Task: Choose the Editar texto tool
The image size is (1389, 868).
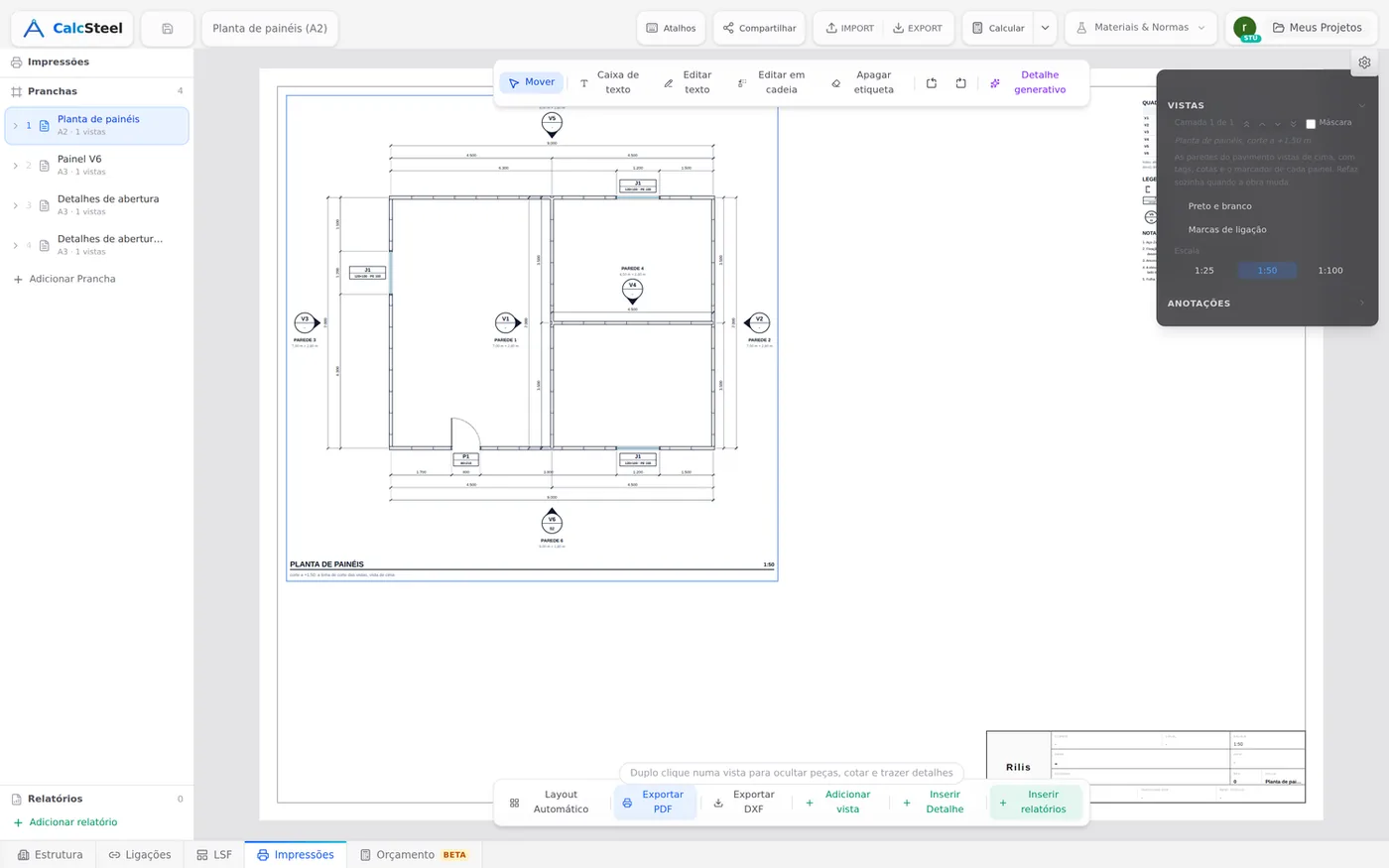Action: pos(689,82)
